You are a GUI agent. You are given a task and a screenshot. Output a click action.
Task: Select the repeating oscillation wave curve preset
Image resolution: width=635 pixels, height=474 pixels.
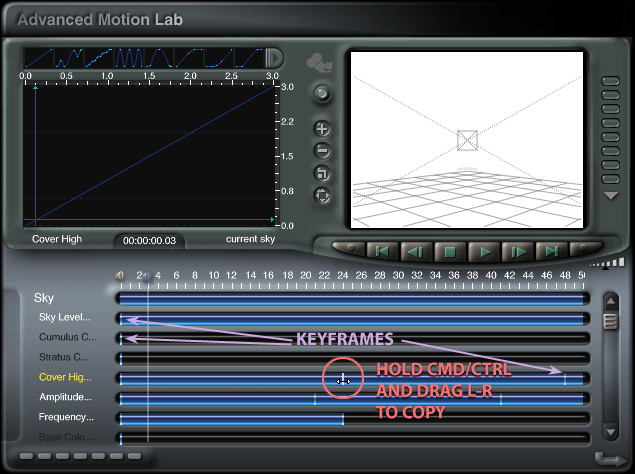click(x=129, y=58)
